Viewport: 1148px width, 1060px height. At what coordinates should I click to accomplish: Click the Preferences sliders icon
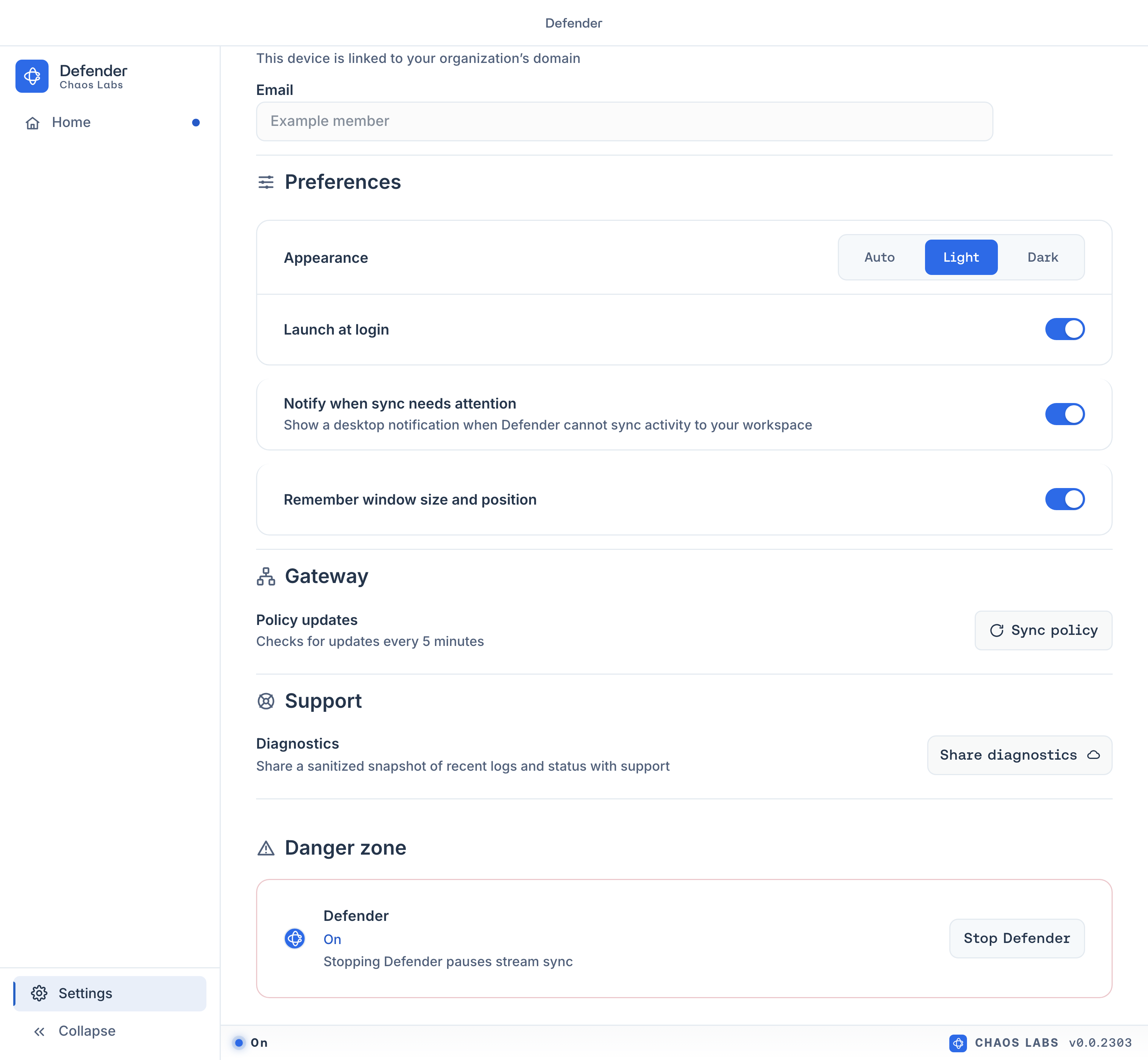pos(266,183)
